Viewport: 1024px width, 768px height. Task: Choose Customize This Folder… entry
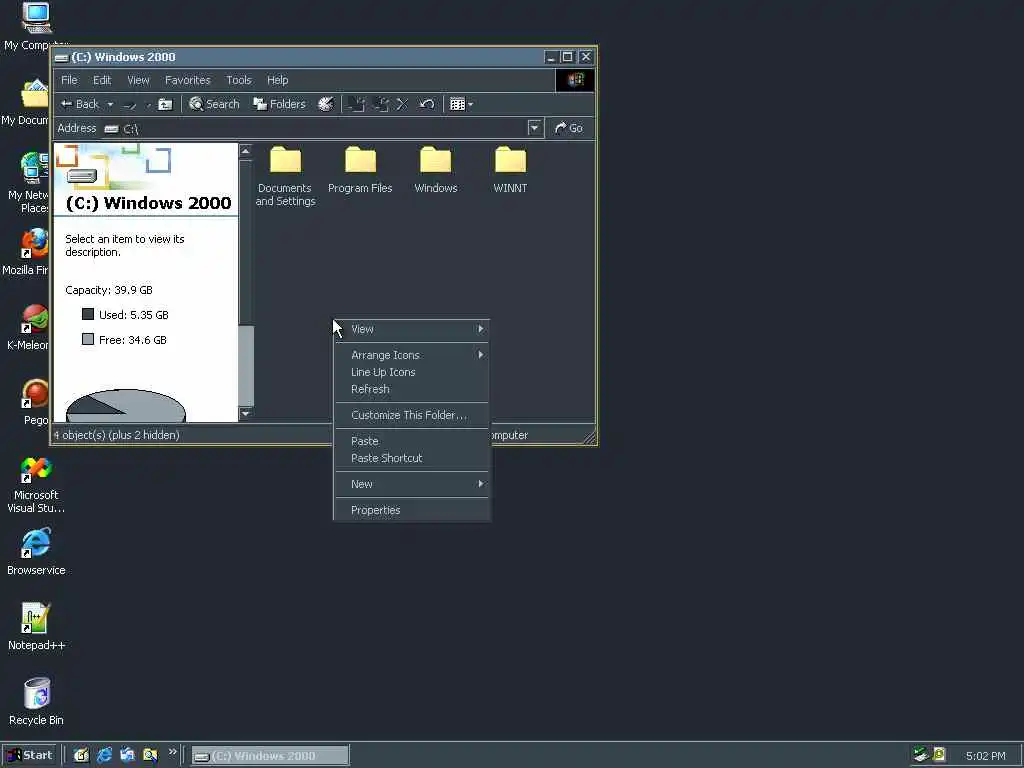412,415
